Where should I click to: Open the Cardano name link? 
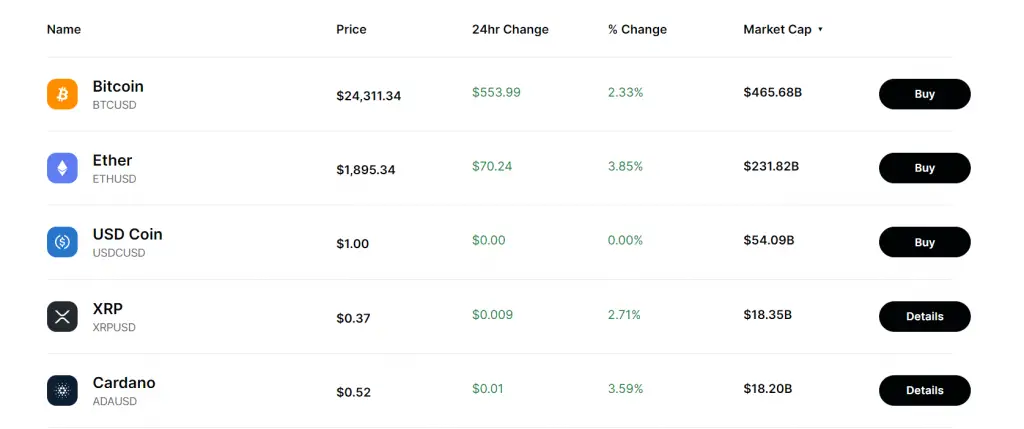pyautogui.click(x=124, y=382)
